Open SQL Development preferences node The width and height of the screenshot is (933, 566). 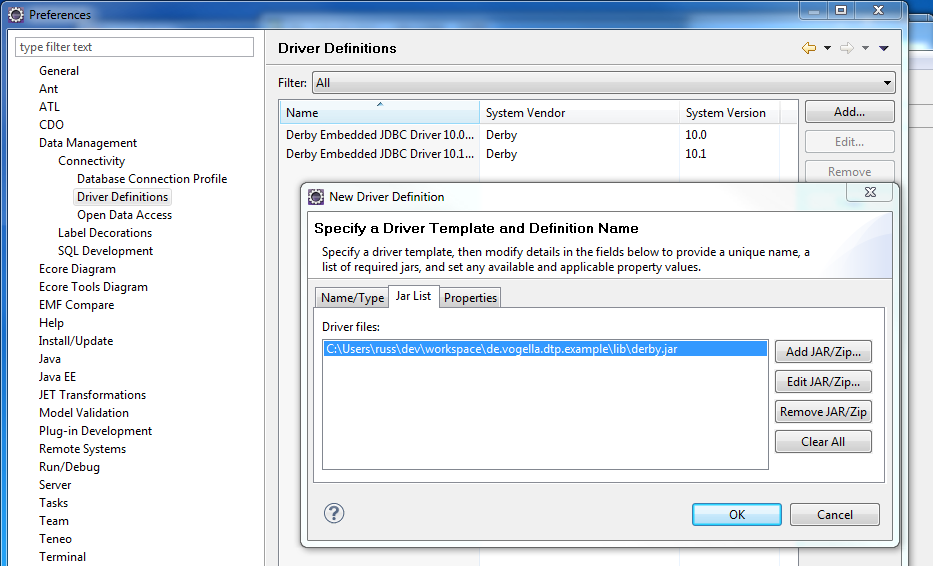coord(105,251)
